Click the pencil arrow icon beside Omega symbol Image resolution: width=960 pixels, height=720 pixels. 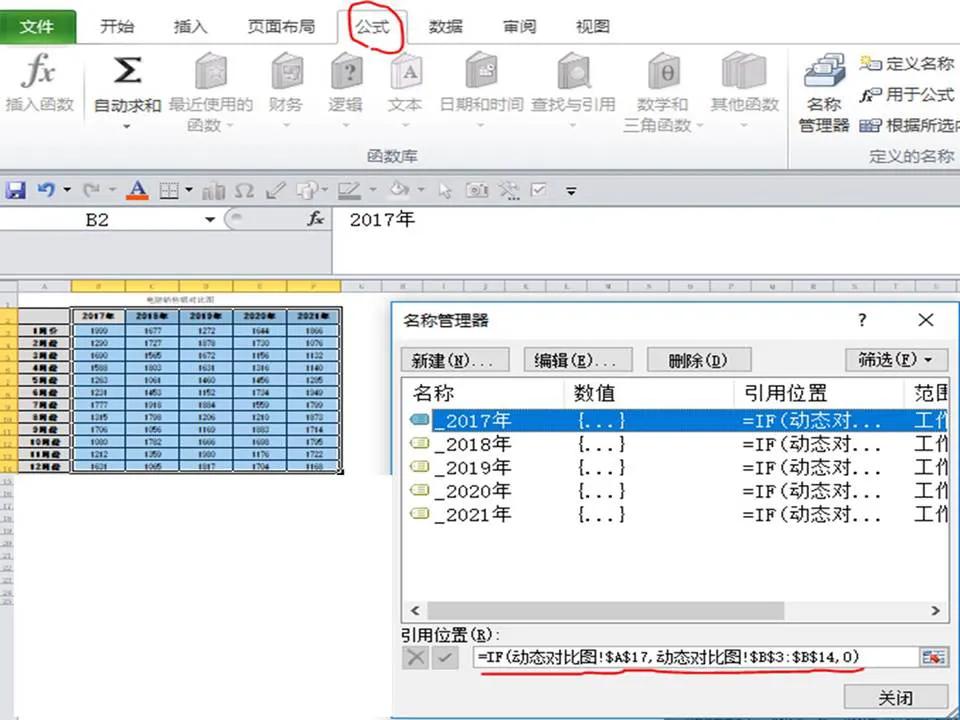point(276,190)
